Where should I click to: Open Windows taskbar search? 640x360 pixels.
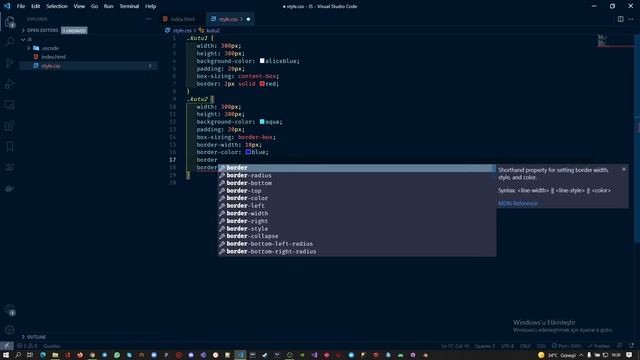pos(18,355)
